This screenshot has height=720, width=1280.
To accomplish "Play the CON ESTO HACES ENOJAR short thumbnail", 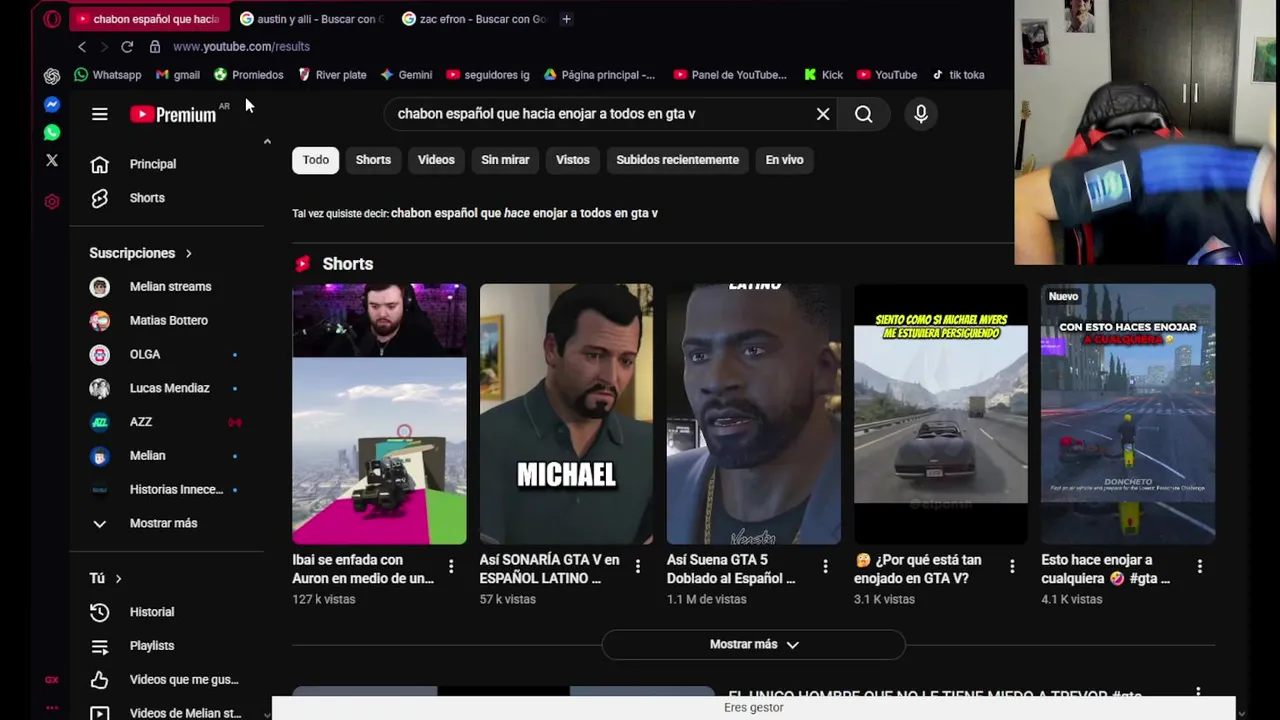I will [1128, 414].
